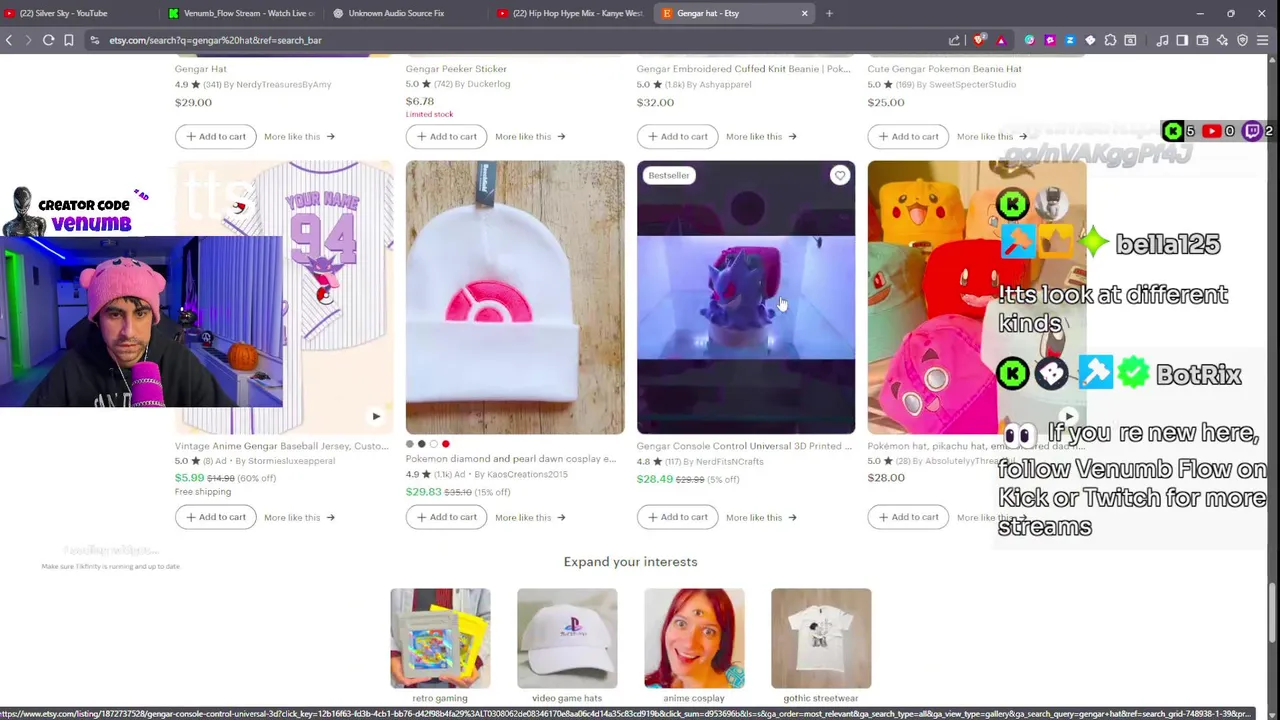The height and width of the screenshot is (720, 1280).
Task: Toggle the browser sidebar panel icon
Action: pos(1182,40)
